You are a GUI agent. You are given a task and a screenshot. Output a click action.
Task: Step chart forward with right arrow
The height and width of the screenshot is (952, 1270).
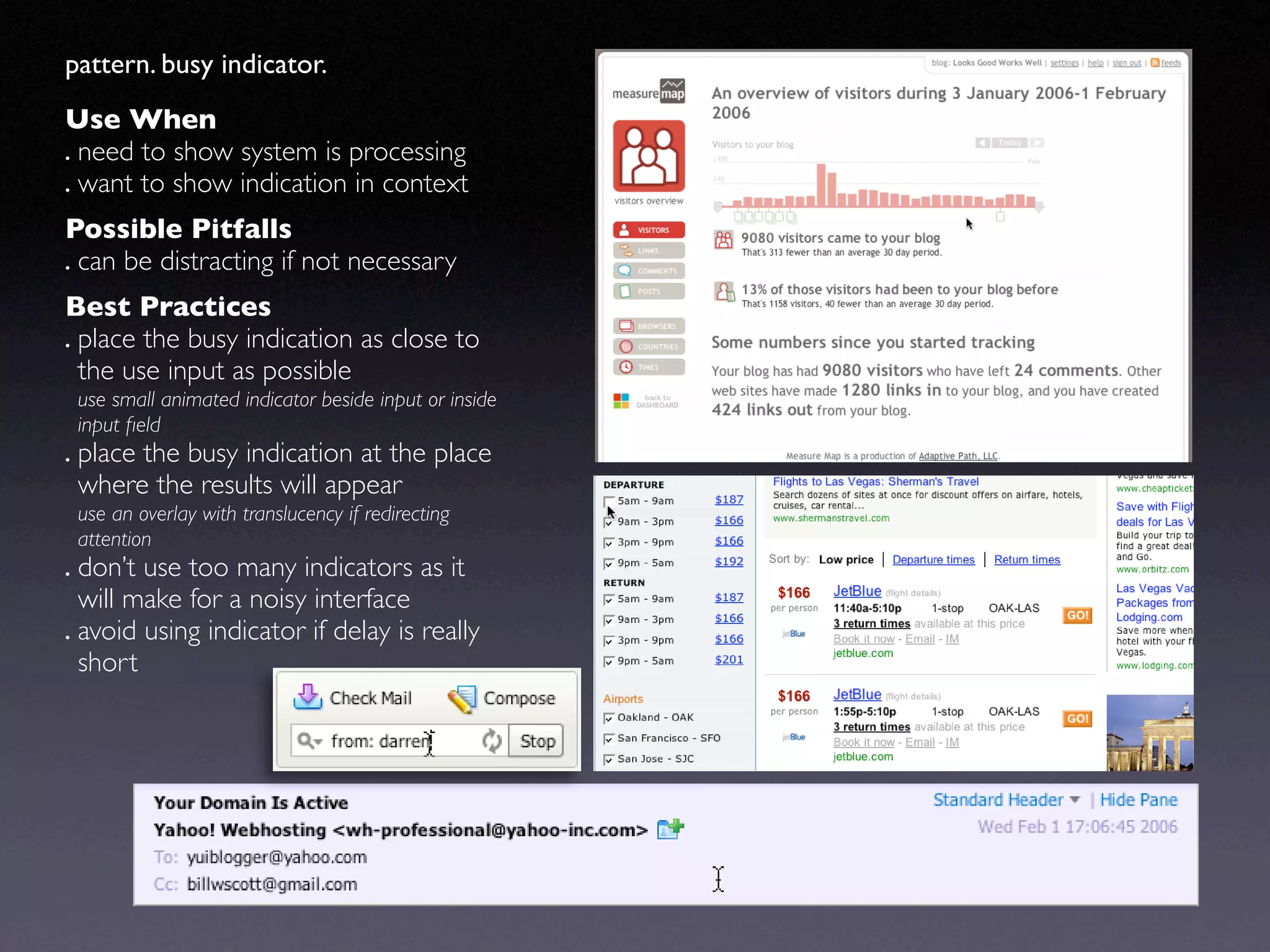tap(1037, 143)
